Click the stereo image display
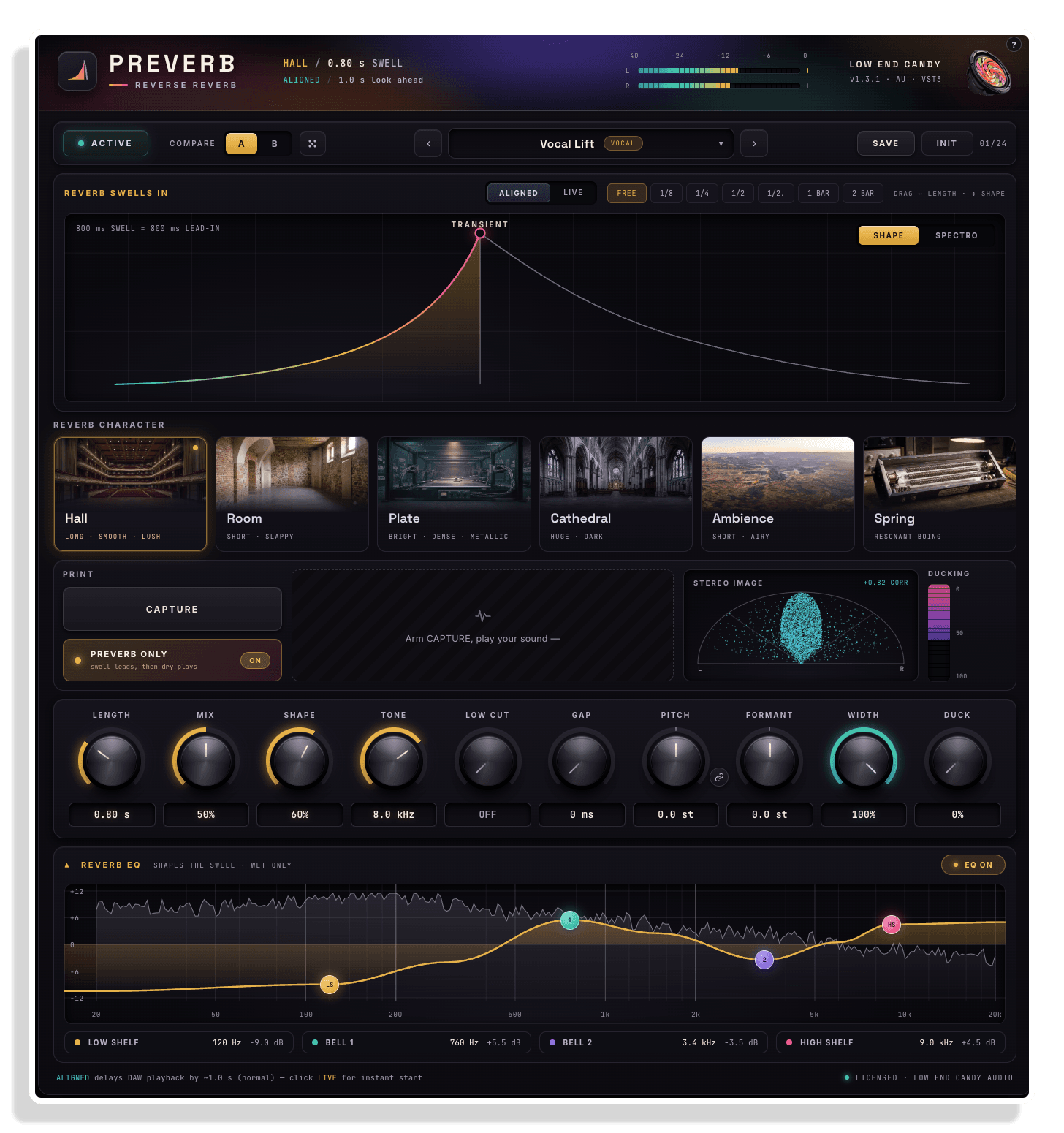1064x1133 pixels. 801,626
